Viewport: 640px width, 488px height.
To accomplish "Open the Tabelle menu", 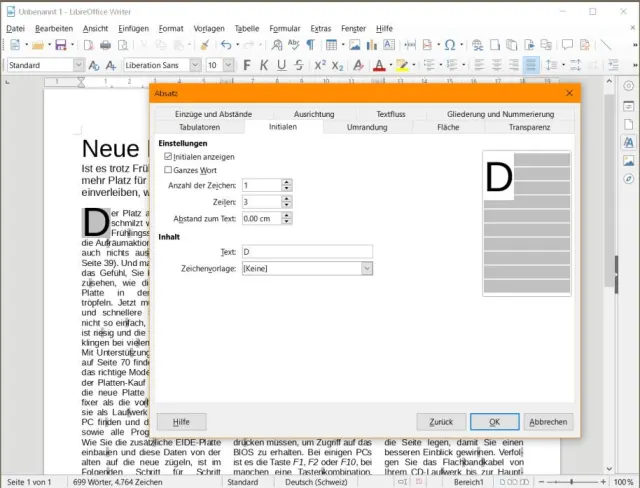I will (246, 29).
